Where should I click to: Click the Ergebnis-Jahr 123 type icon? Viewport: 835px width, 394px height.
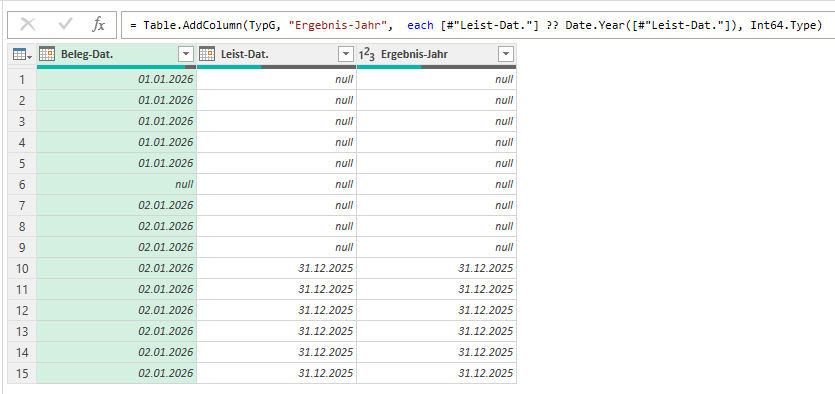[367, 54]
